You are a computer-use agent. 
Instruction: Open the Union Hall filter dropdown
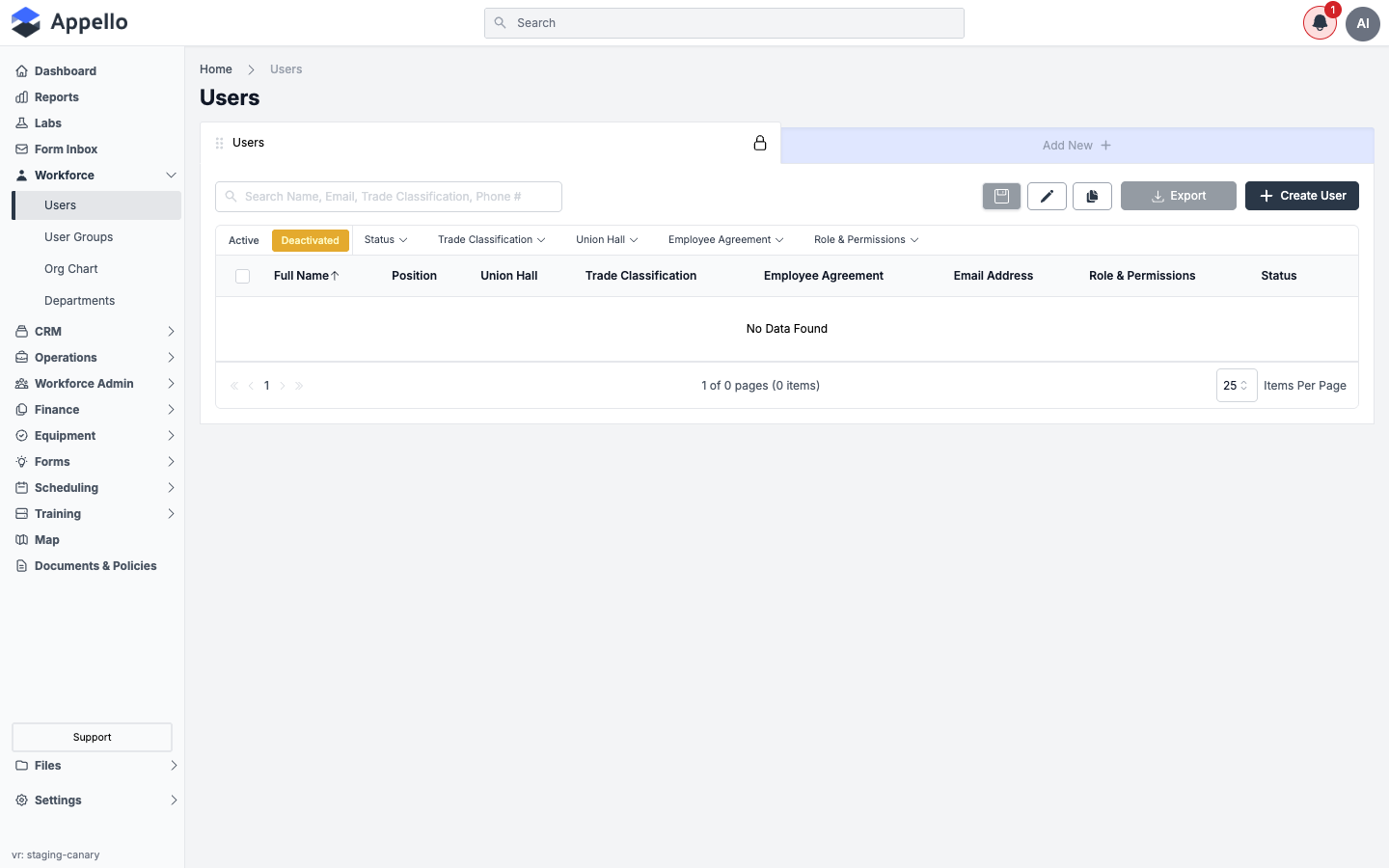point(607,240)
